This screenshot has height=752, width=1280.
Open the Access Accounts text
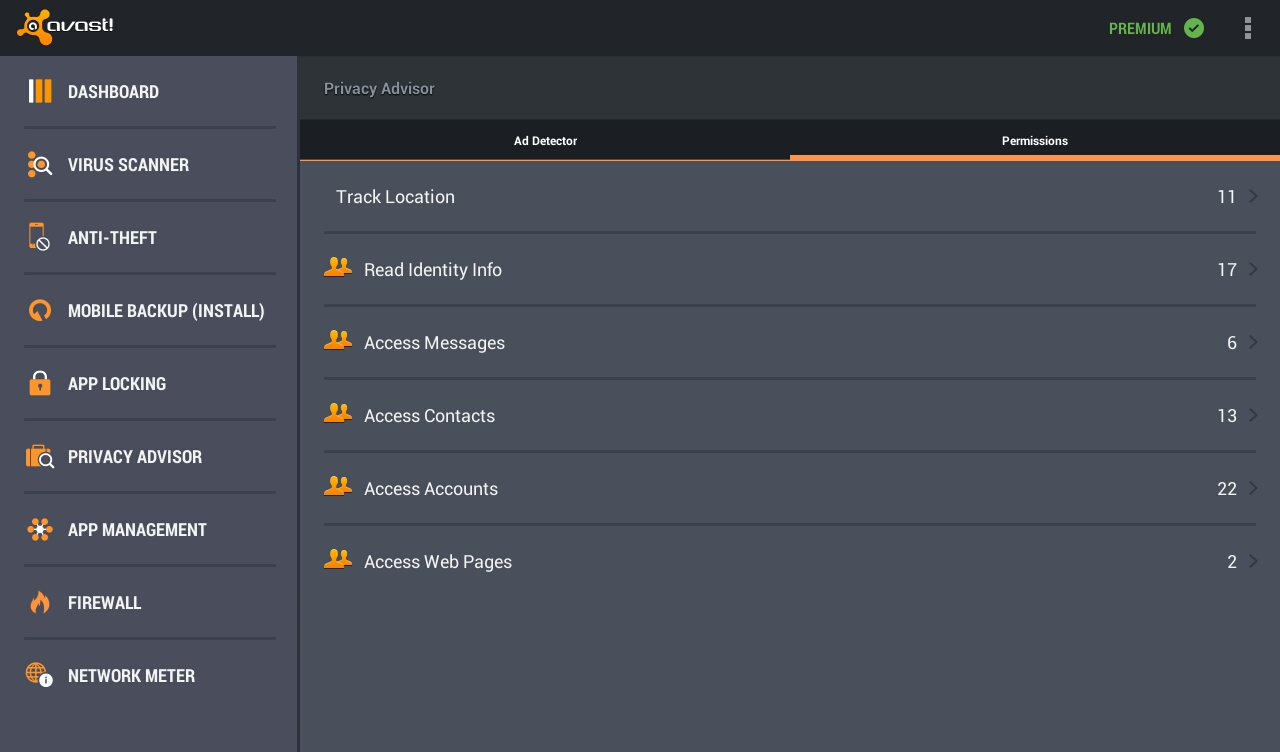coord(431,489)
